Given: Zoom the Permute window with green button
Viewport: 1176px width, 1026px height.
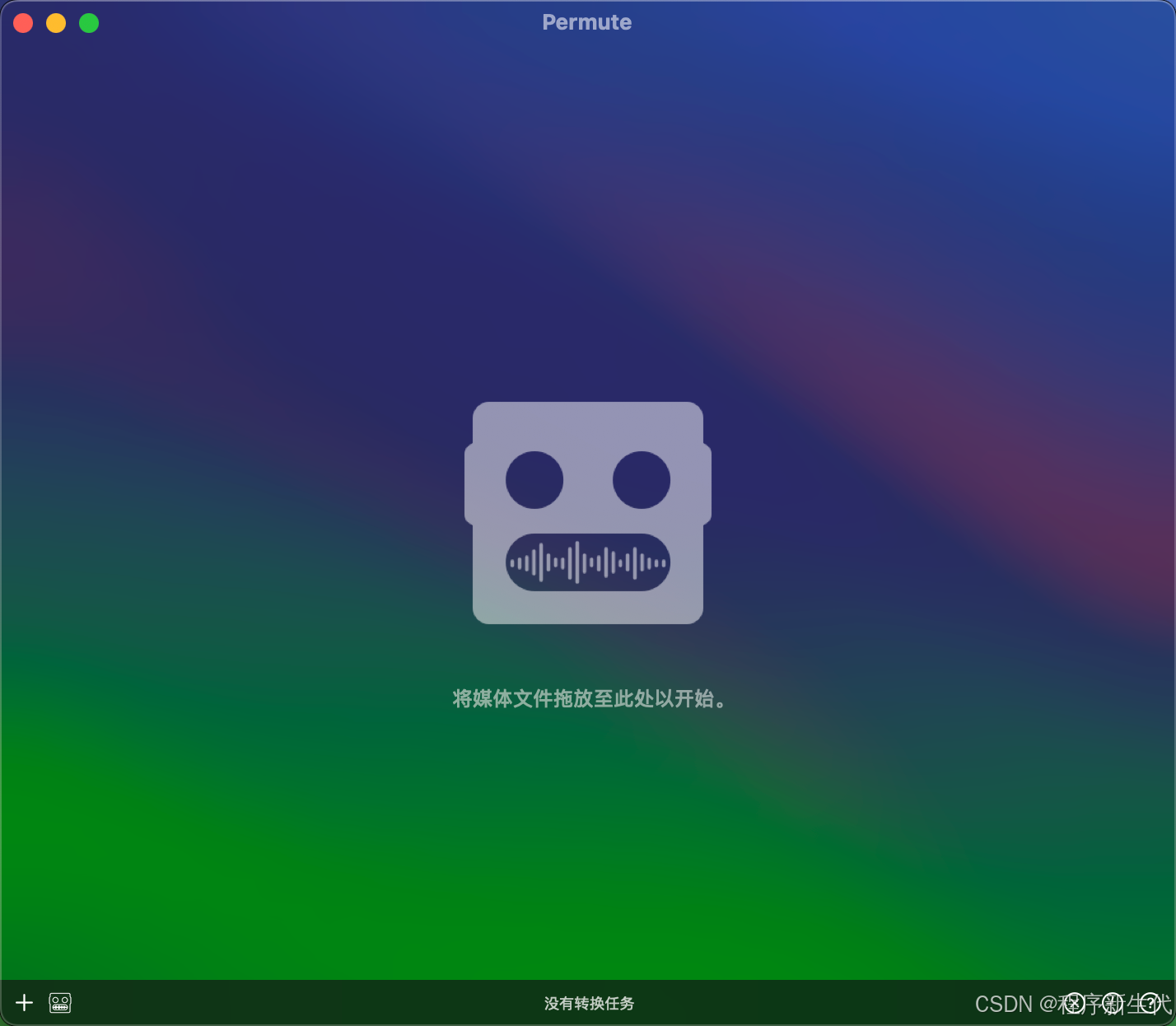Looking at the screenshot, I should [89, 23].
